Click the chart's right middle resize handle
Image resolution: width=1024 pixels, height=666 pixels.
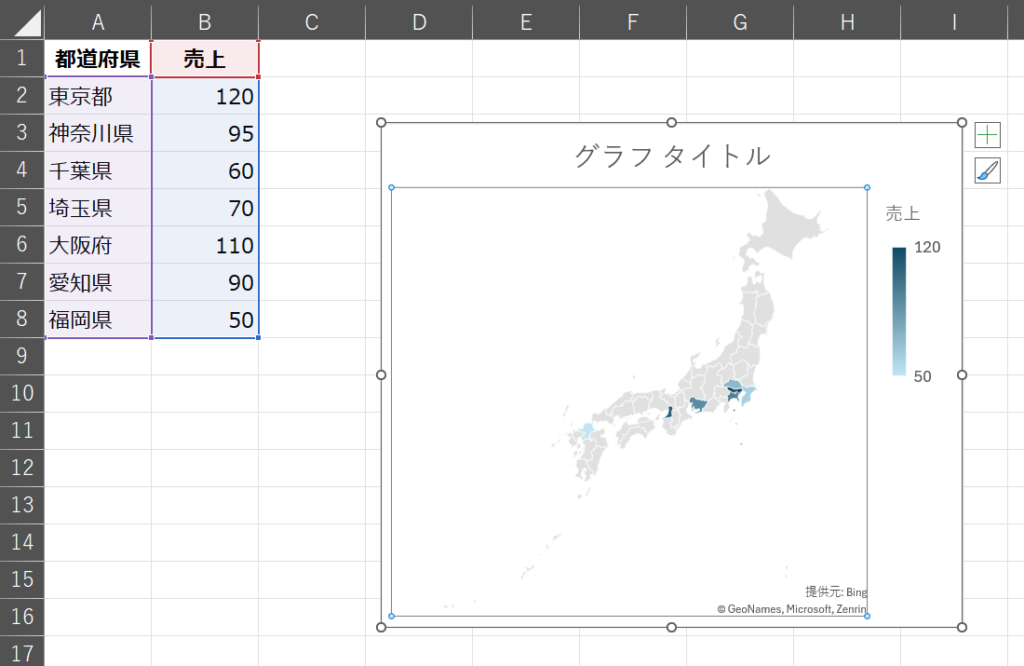(962, 375)
